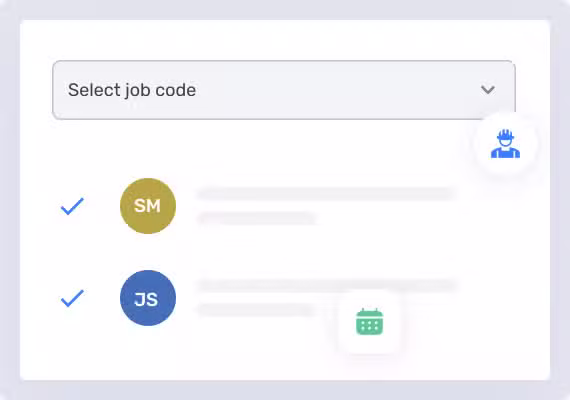Click the green calendar icon

369,321
